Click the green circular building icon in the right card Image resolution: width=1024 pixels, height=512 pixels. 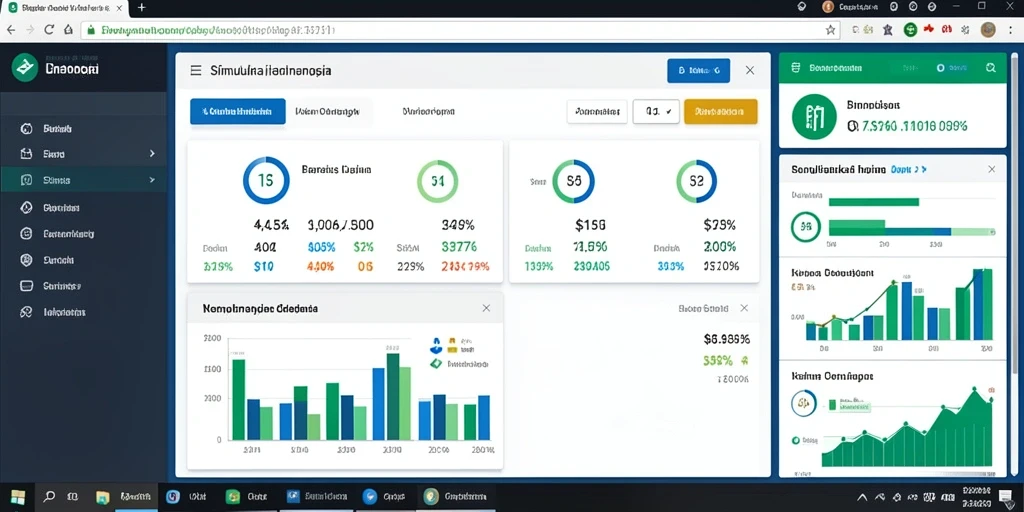click(814, 116)
